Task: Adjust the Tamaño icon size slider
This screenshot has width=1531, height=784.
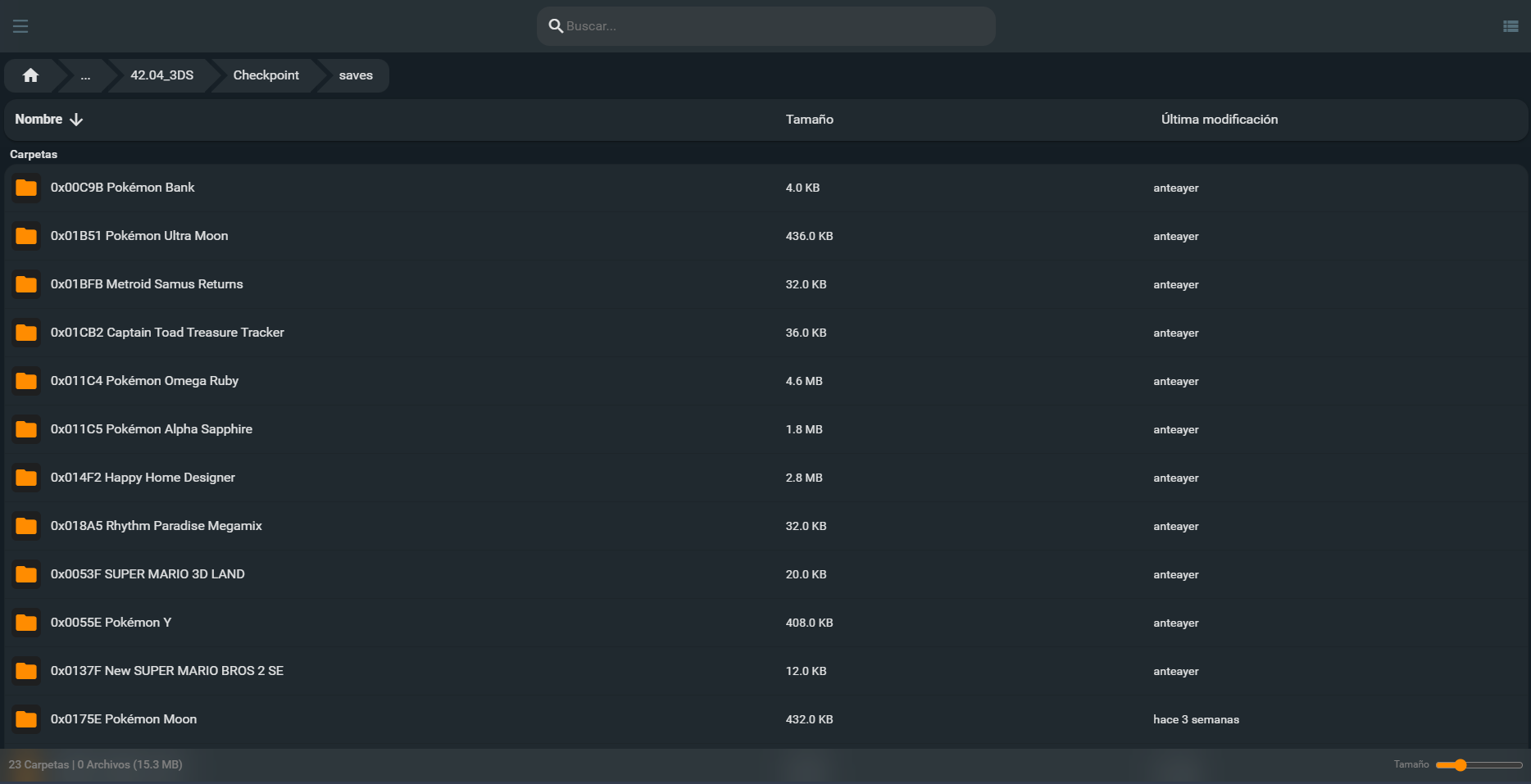Action: [x=1461, y=764]
